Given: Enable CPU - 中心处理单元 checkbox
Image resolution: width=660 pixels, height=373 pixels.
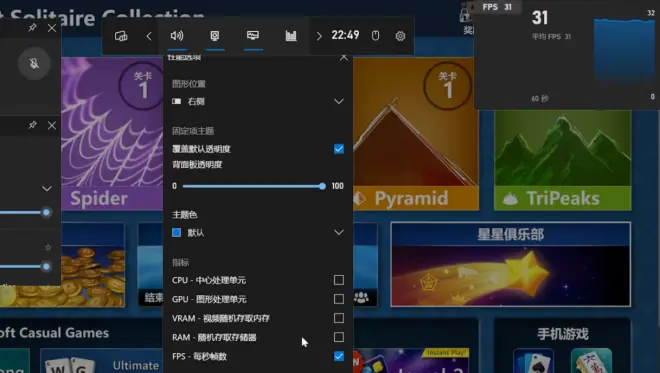Looking at the screenshot, I should 339,280.
